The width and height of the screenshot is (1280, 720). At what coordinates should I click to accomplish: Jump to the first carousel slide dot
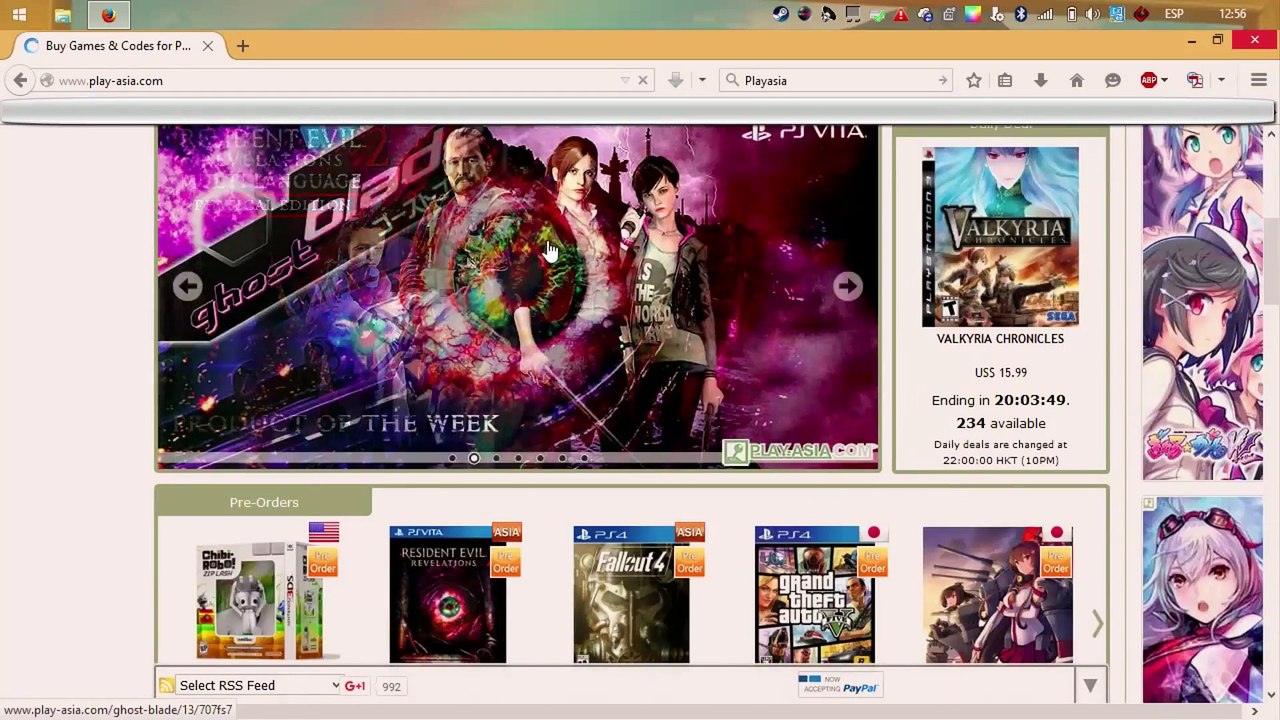pos(452,459)
